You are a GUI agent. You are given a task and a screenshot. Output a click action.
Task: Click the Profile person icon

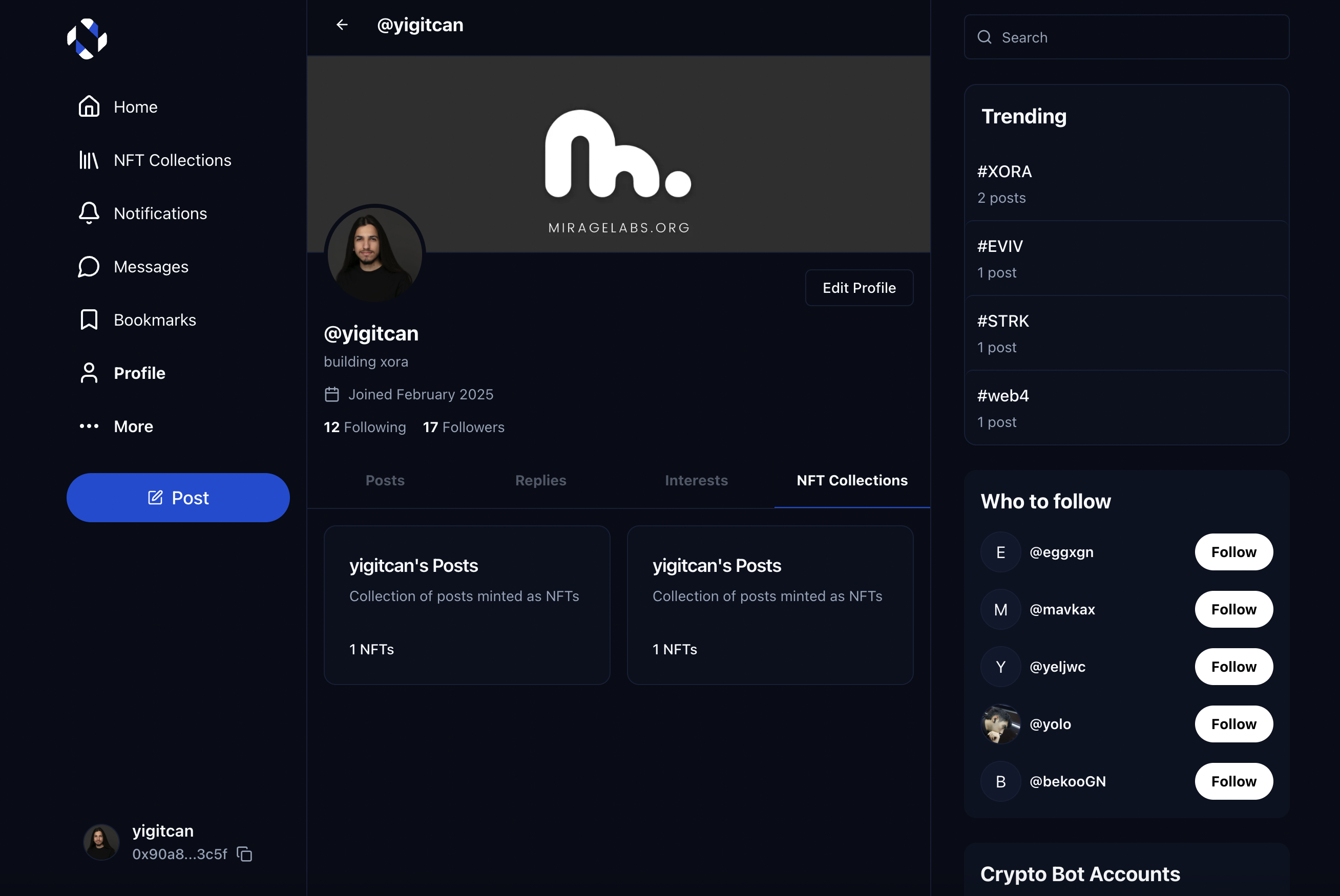pos(89,373)
